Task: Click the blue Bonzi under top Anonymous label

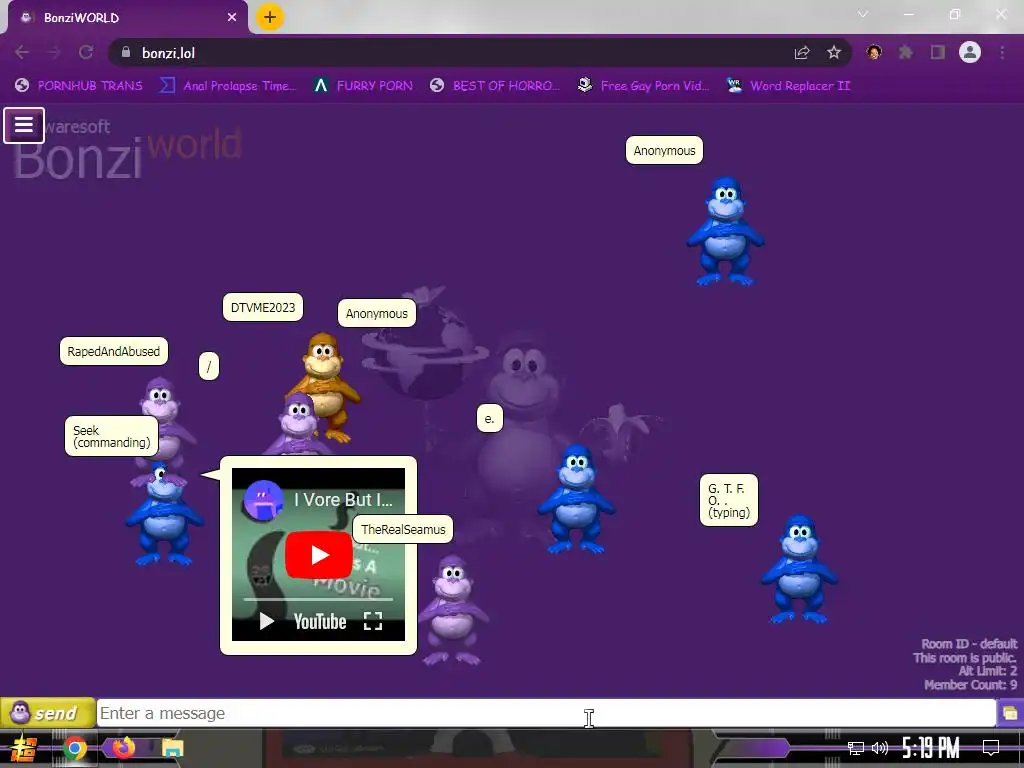Action: [725, 231]
